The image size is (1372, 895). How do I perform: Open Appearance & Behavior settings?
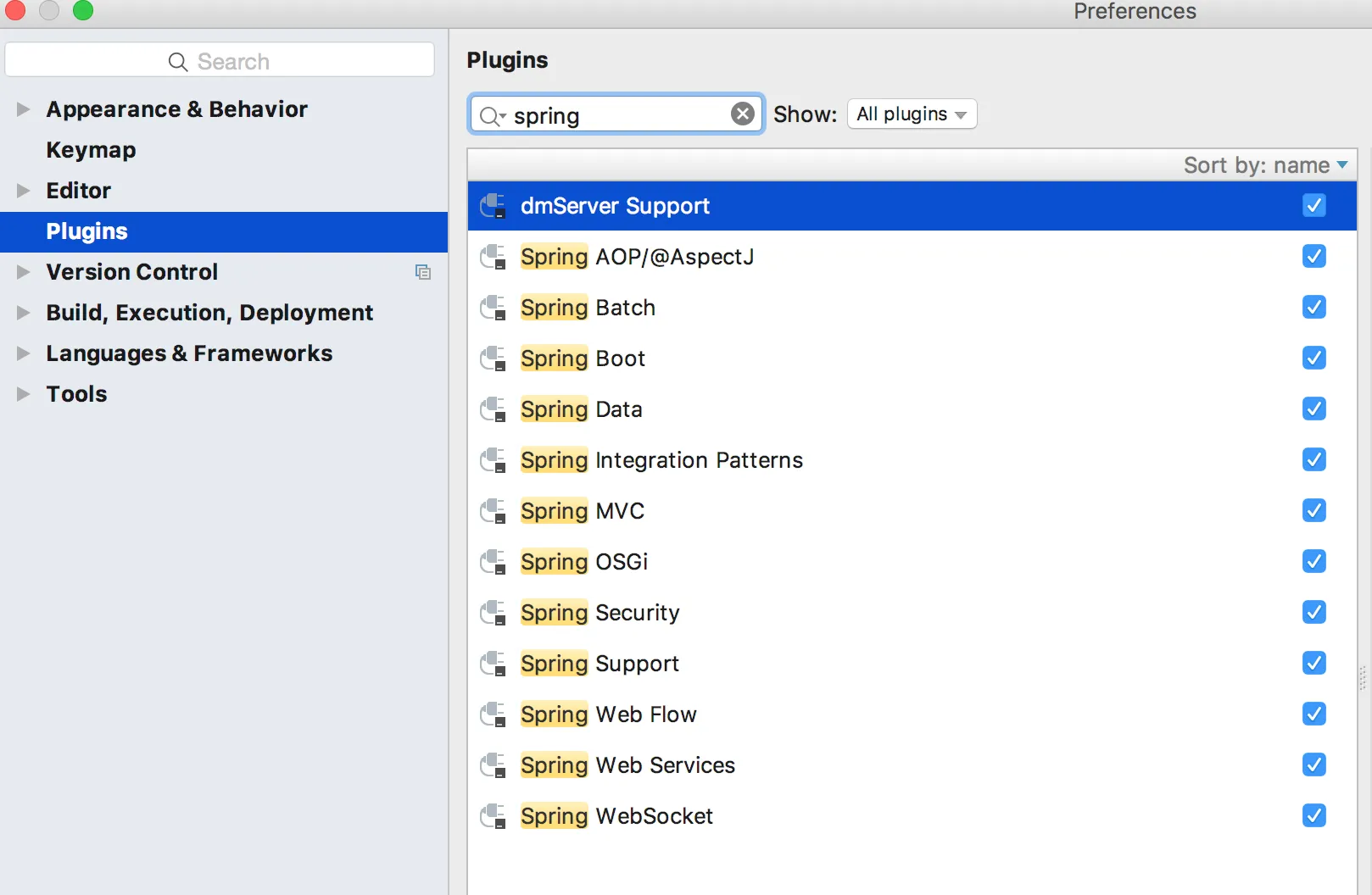coord(176,109)
